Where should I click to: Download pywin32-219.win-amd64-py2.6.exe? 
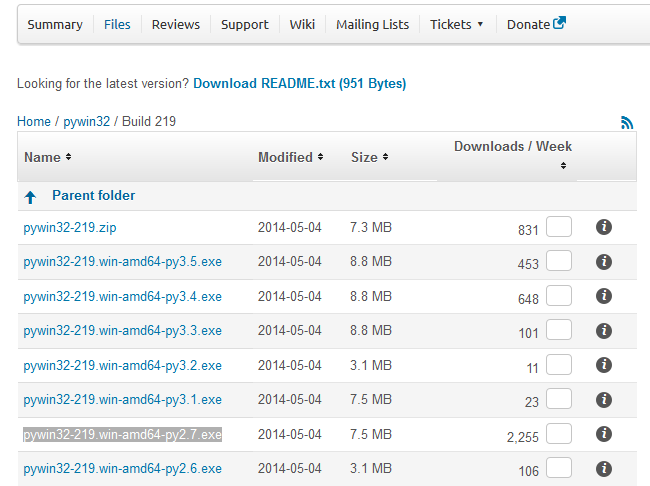coord(122,469)
